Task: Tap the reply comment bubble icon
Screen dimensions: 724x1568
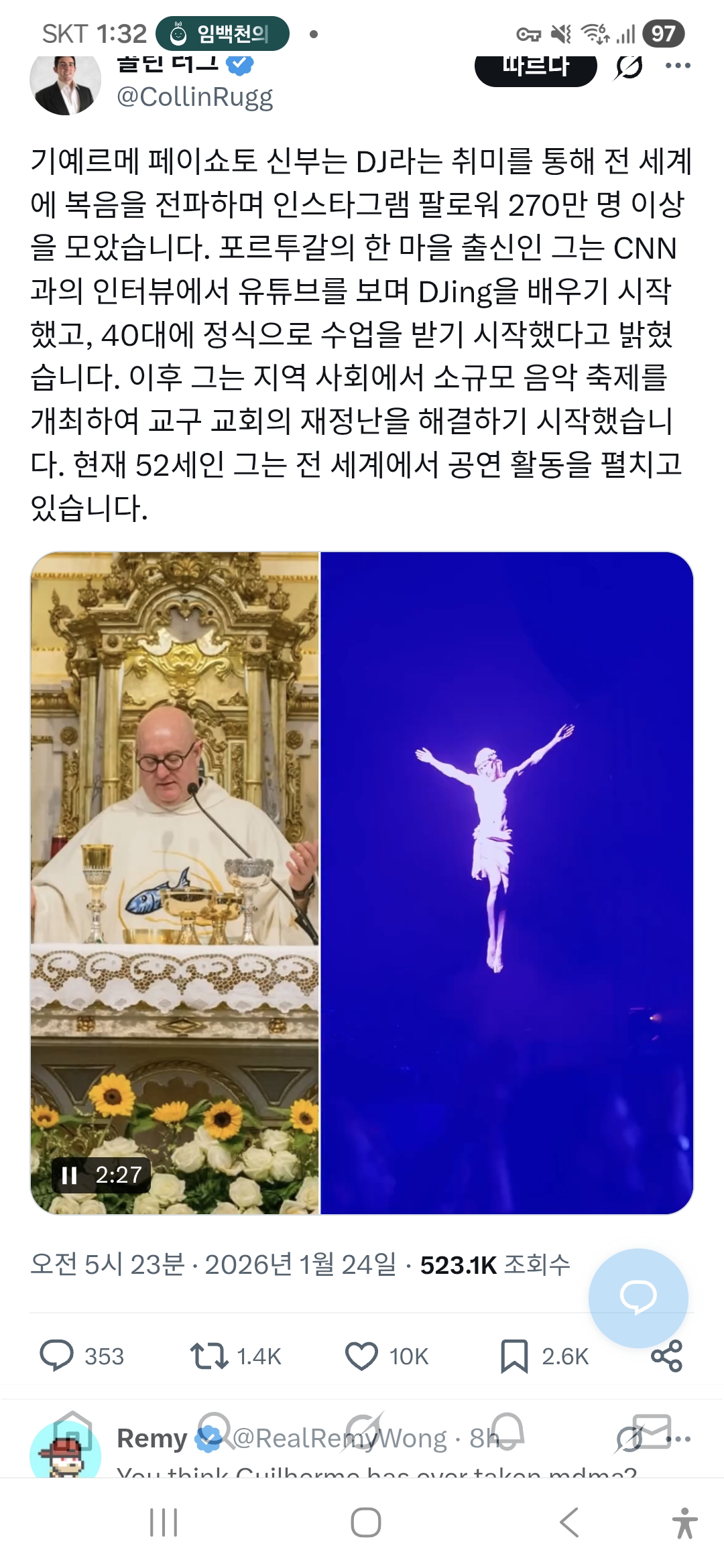Action: tap(56, 1356)
